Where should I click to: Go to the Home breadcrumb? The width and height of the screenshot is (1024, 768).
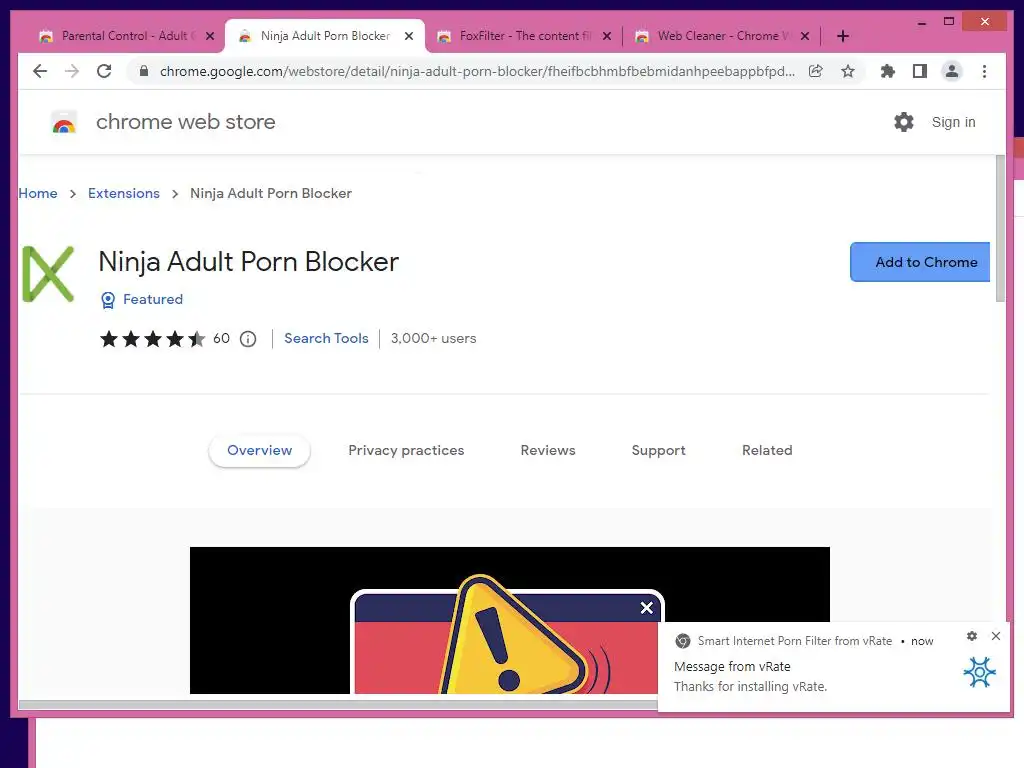coord(38,193)
